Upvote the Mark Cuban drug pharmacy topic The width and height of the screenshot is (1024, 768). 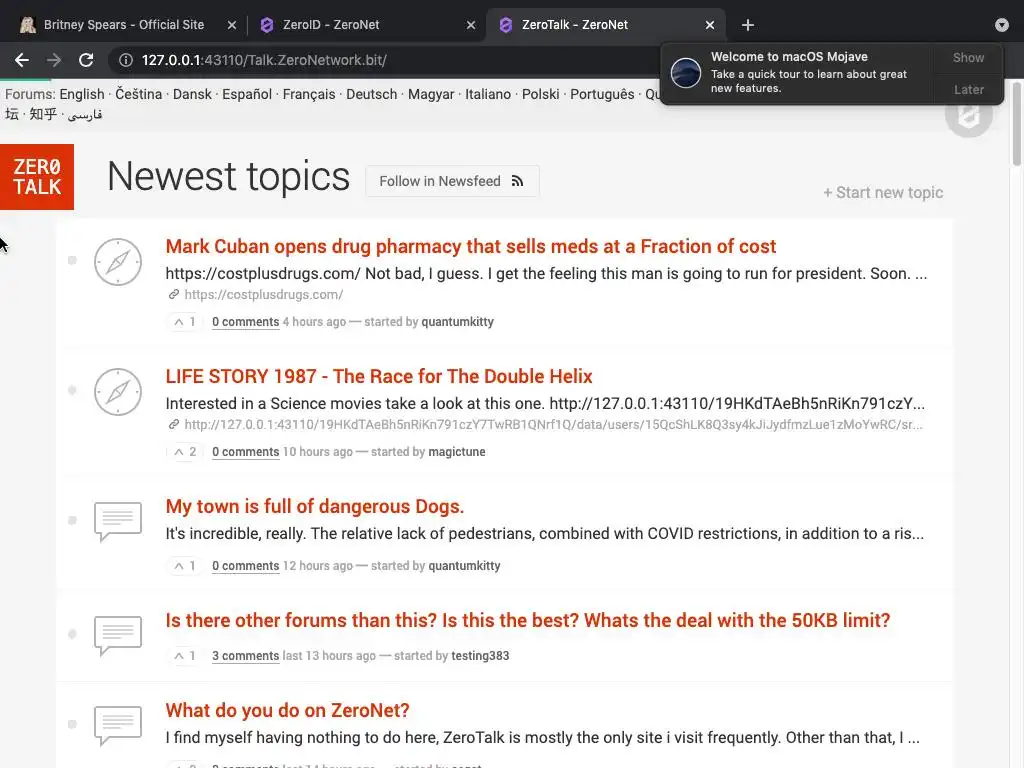pyautogui.click(x=183, y=322)
